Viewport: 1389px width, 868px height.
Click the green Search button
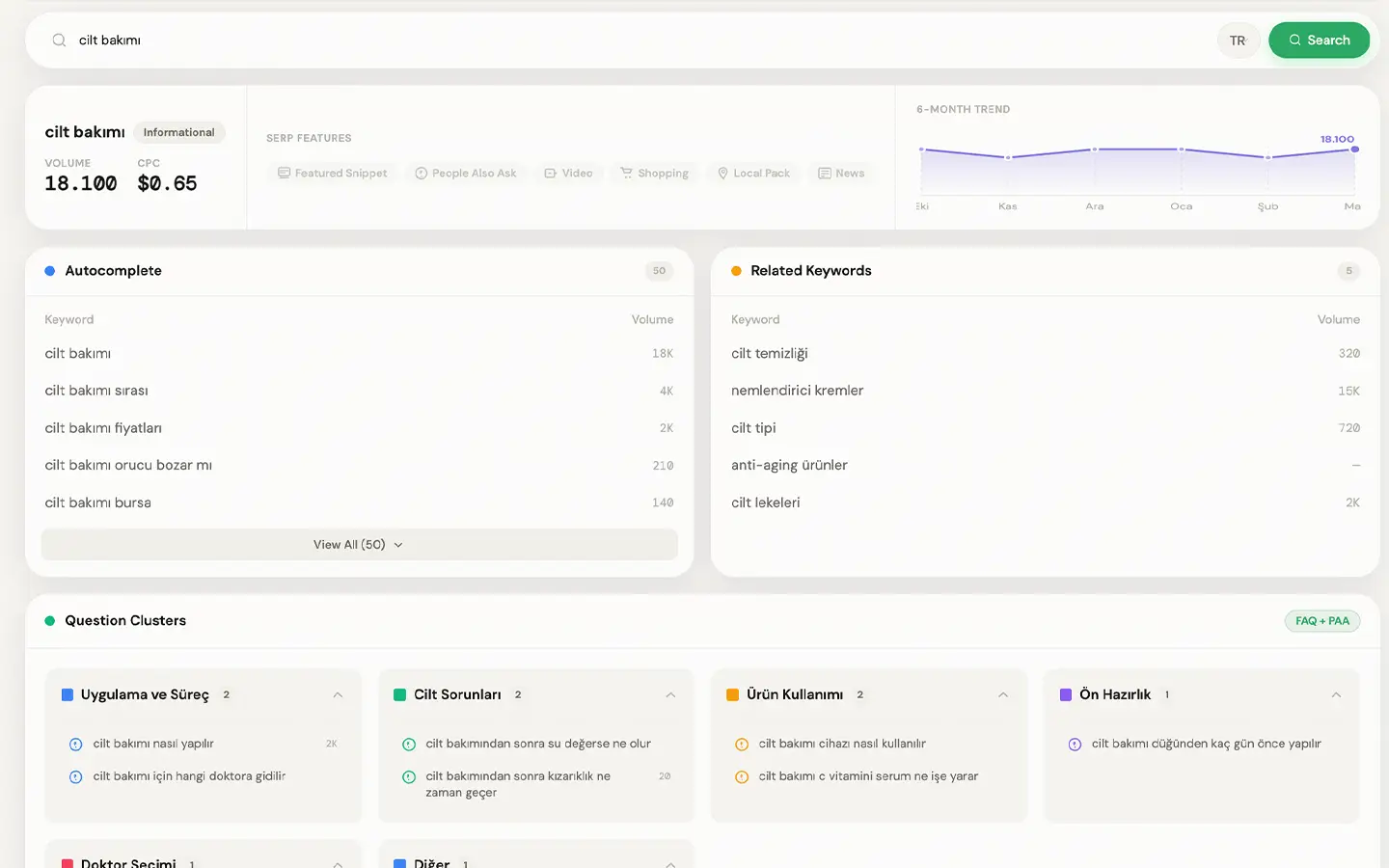(x=1319, y=41)
